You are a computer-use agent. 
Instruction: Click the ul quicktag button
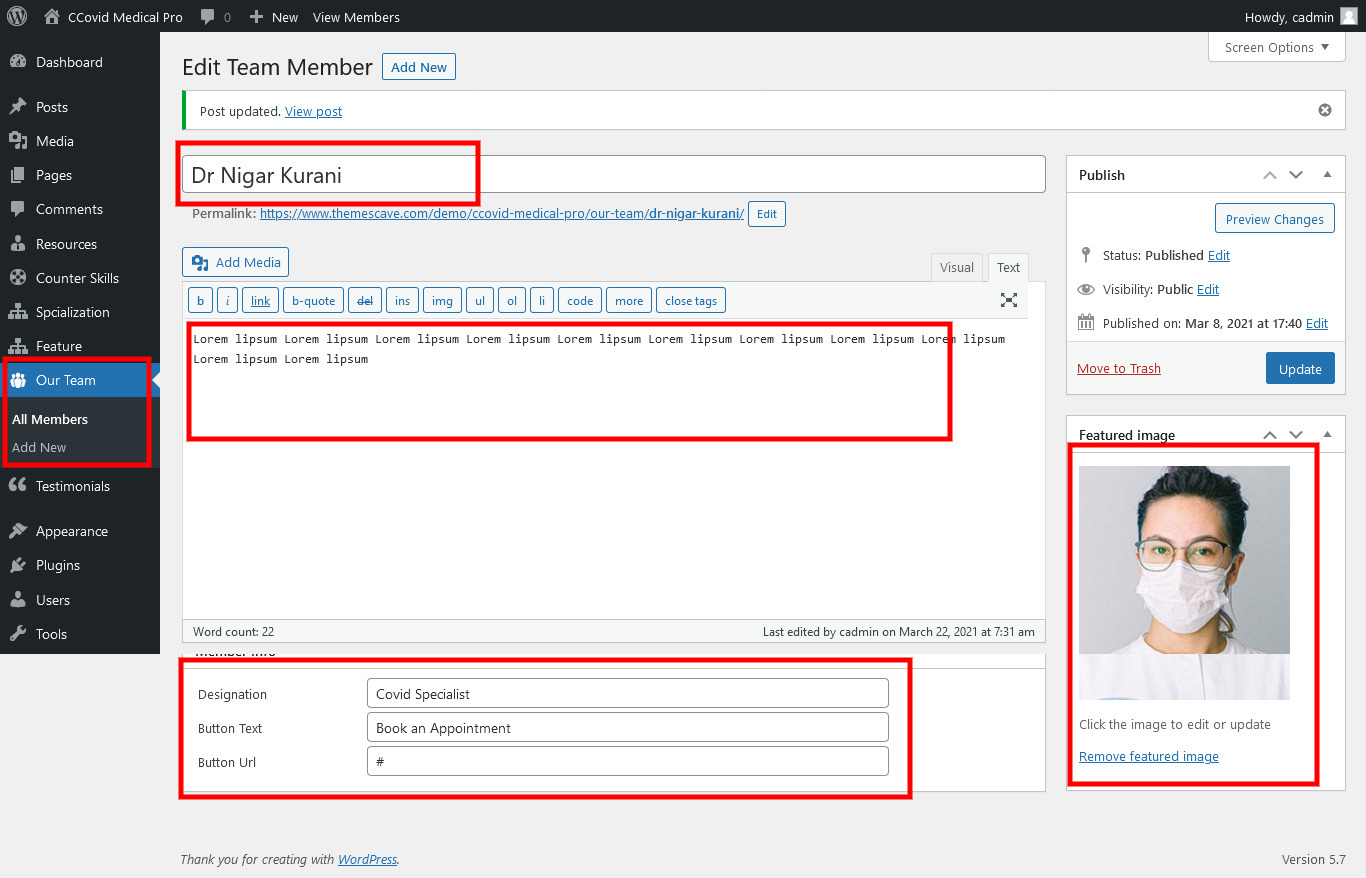[x=480, y=300]
